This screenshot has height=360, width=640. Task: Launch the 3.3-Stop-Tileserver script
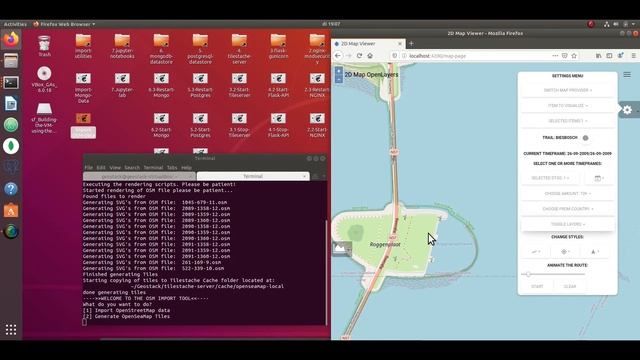[239, 125]
